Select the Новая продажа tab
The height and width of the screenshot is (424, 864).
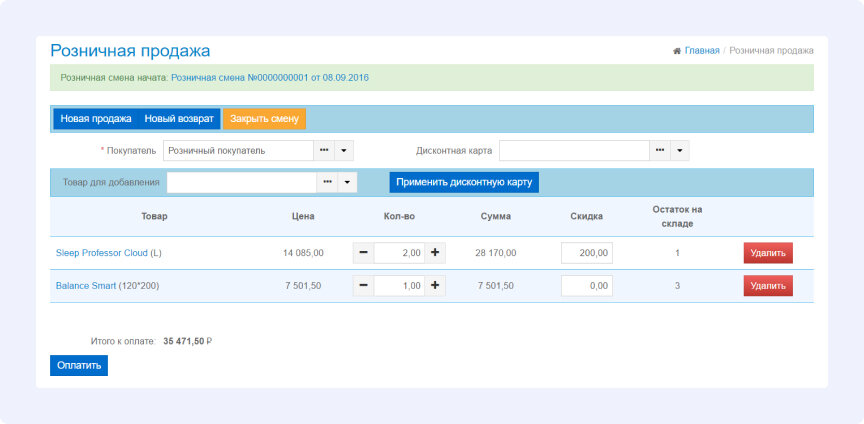click(96, 119)
